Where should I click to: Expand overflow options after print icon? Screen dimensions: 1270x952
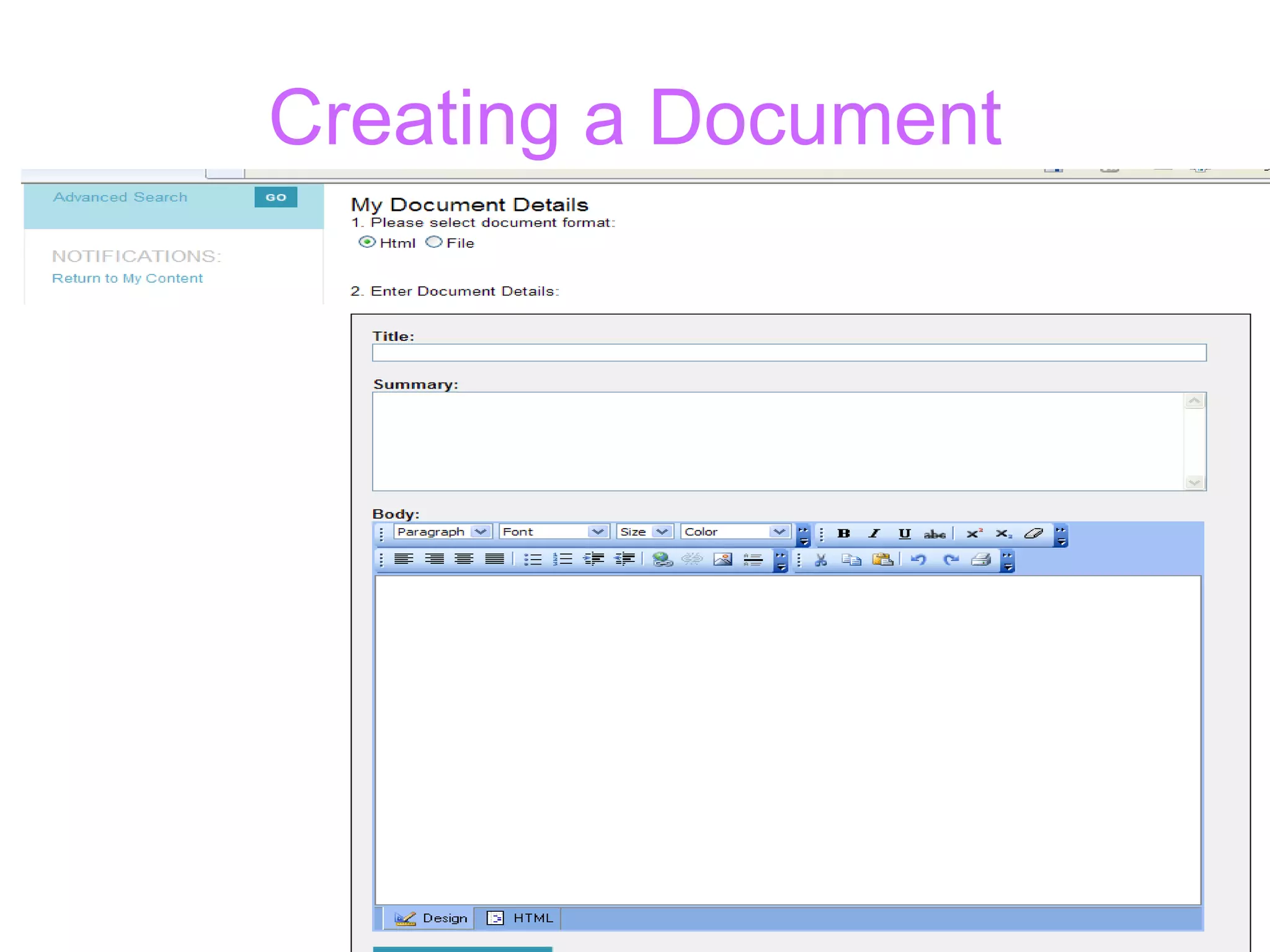click(1008, 561)
